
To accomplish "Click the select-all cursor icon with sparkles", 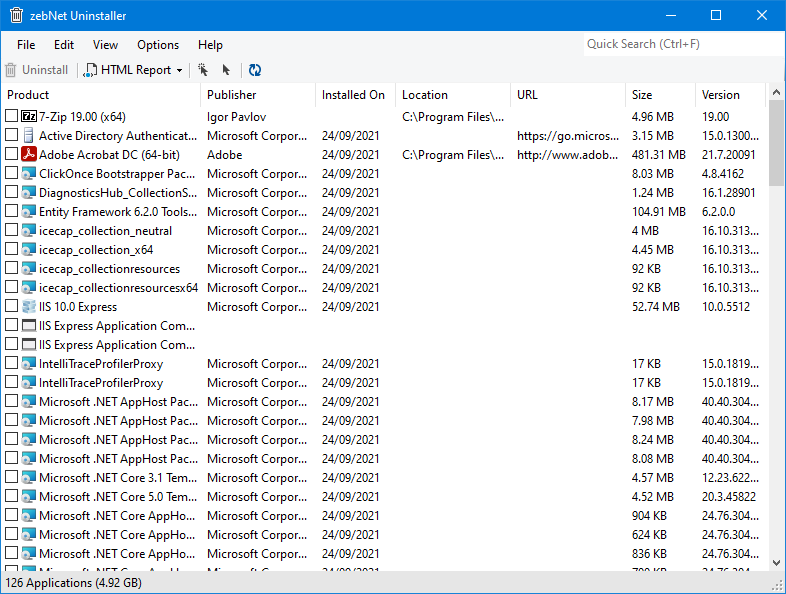I will (x=203, y=70).
